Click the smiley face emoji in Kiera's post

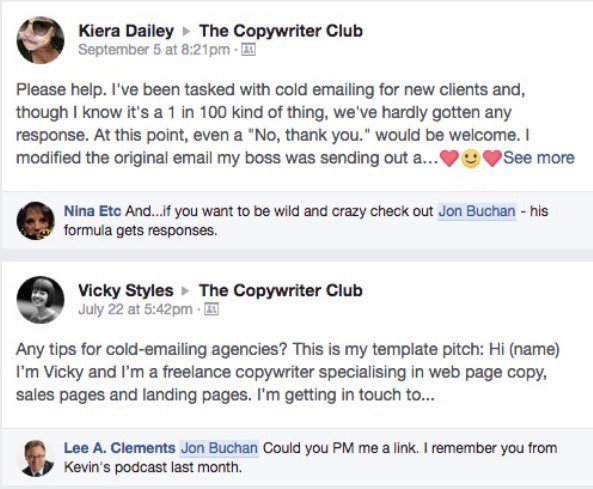[x=471, y=159]
